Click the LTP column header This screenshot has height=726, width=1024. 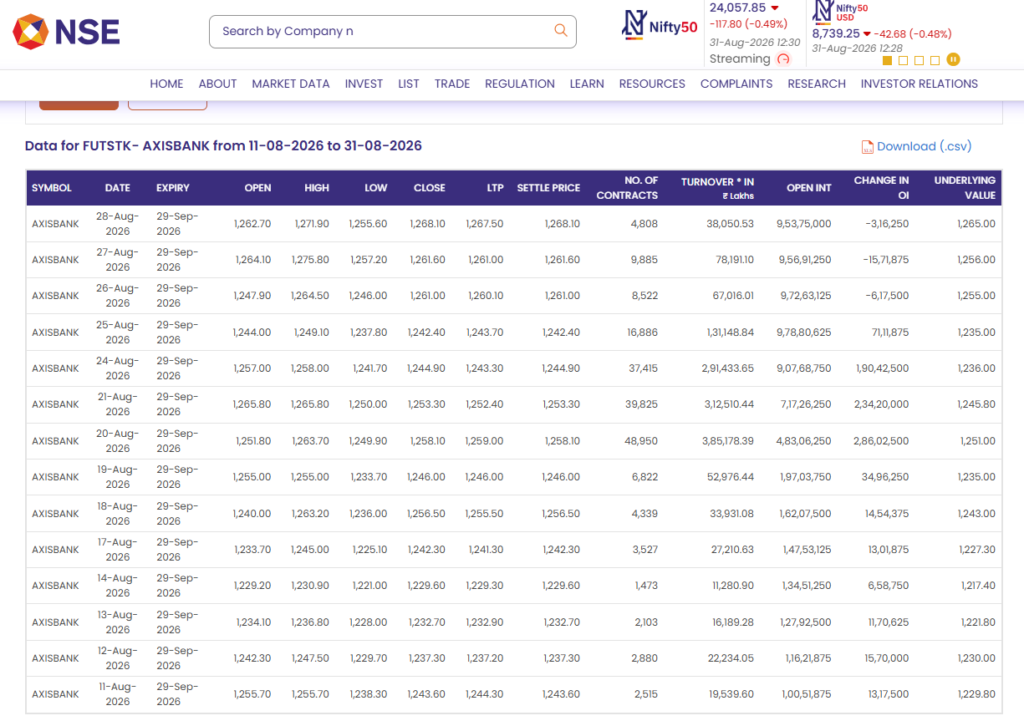coord(495,188)
